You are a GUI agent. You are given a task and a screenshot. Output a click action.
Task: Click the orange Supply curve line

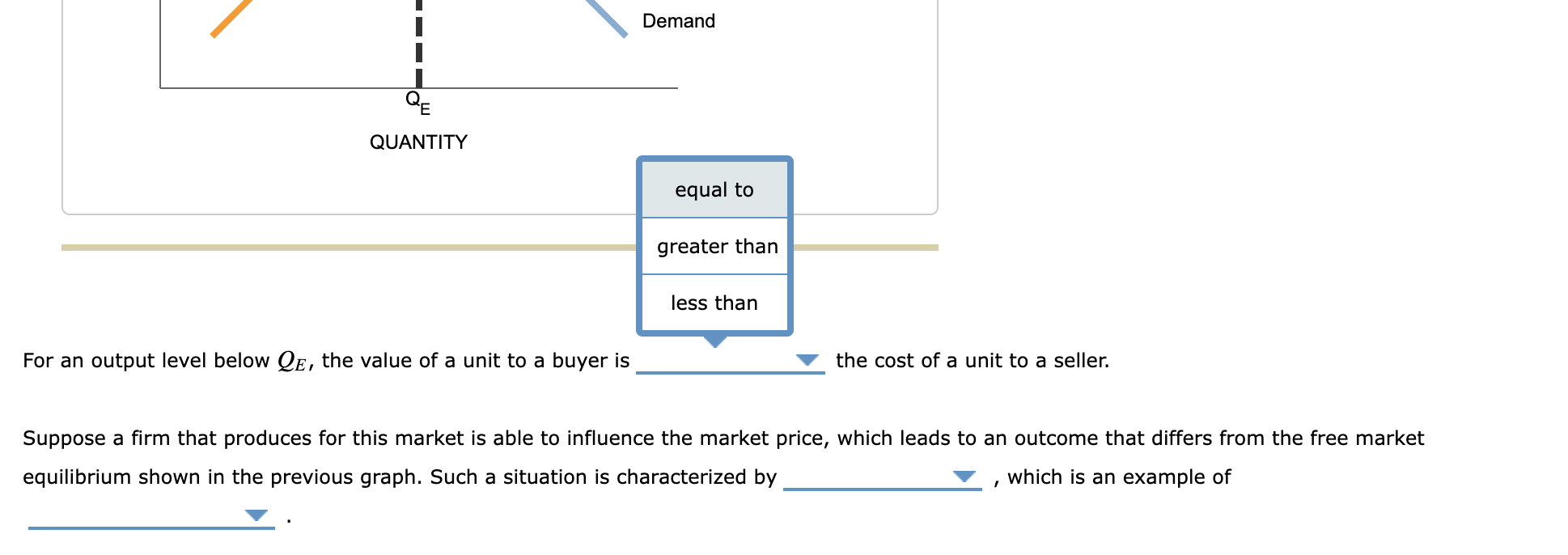(227, 18)
